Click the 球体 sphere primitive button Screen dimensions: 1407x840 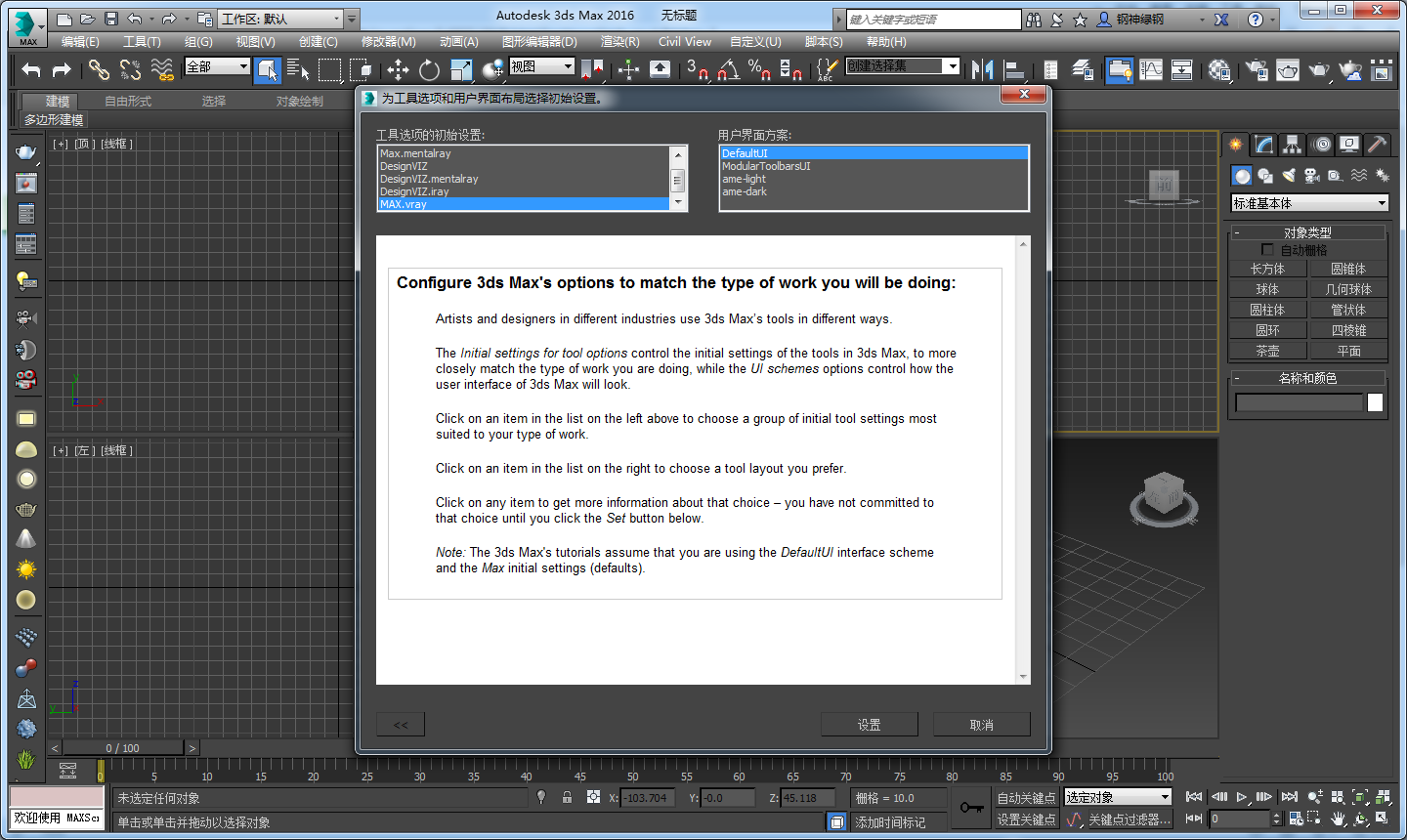tap(1268, 289)
